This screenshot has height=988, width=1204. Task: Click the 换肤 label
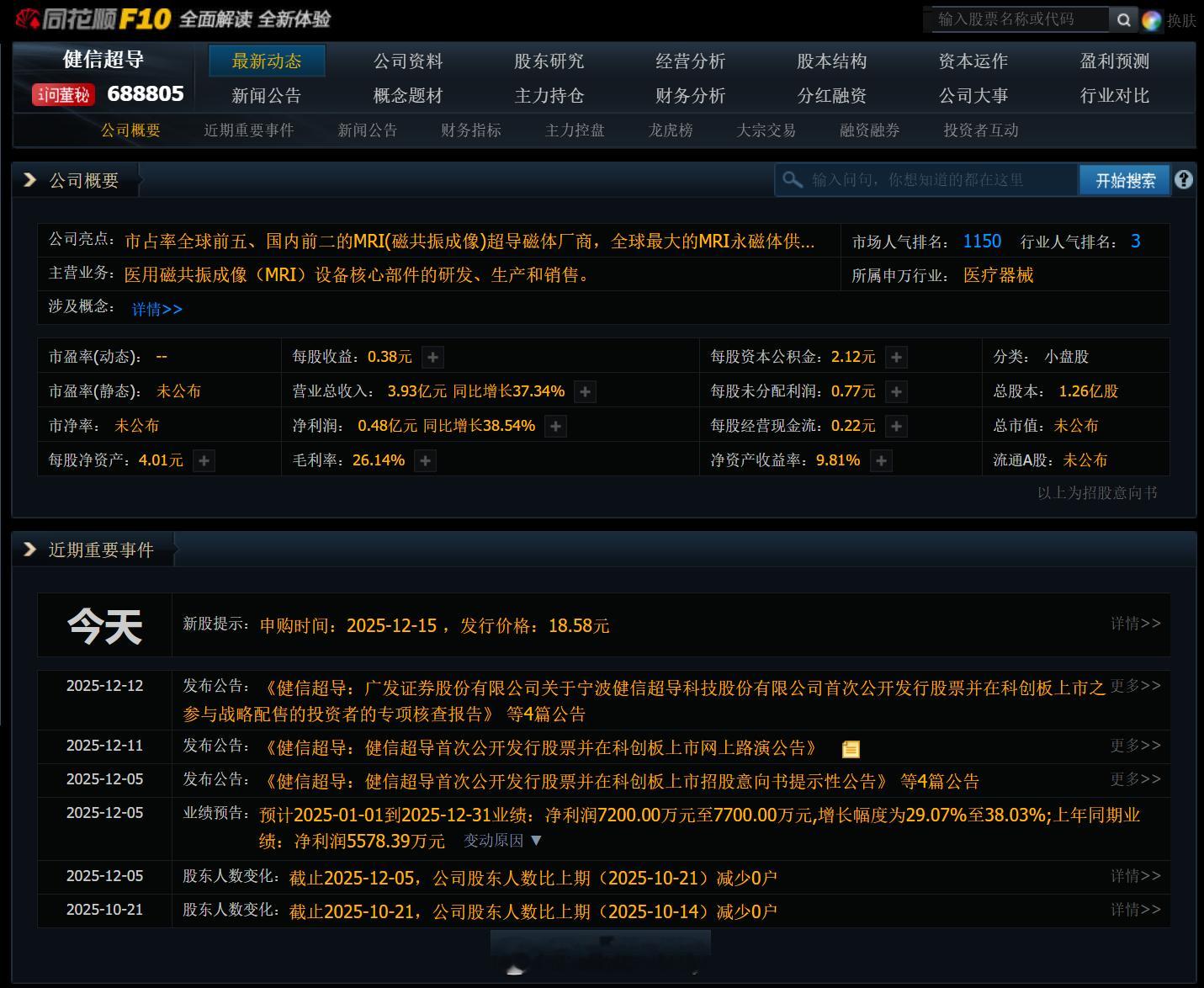pyautogui.click(x=1181, y=20)
